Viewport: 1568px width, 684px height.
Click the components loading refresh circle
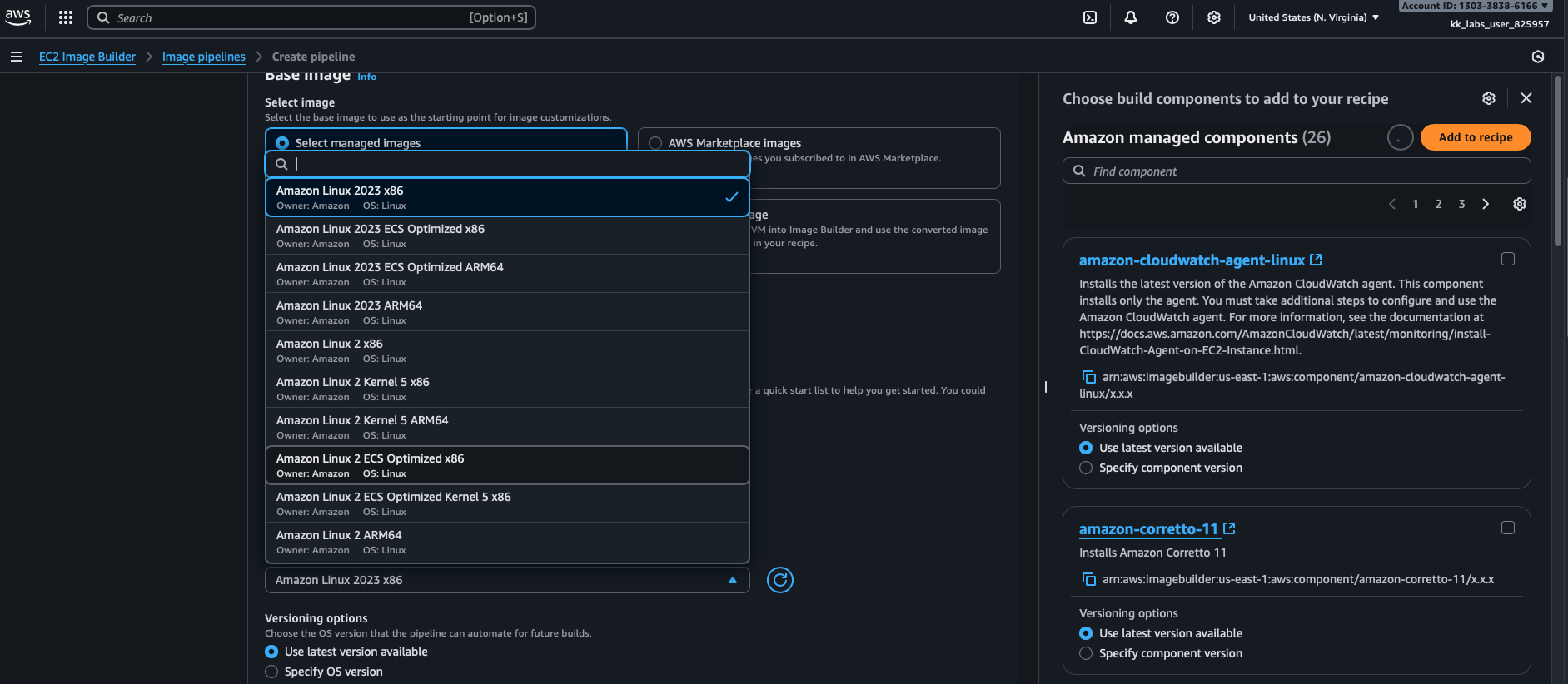(1401, 137)
